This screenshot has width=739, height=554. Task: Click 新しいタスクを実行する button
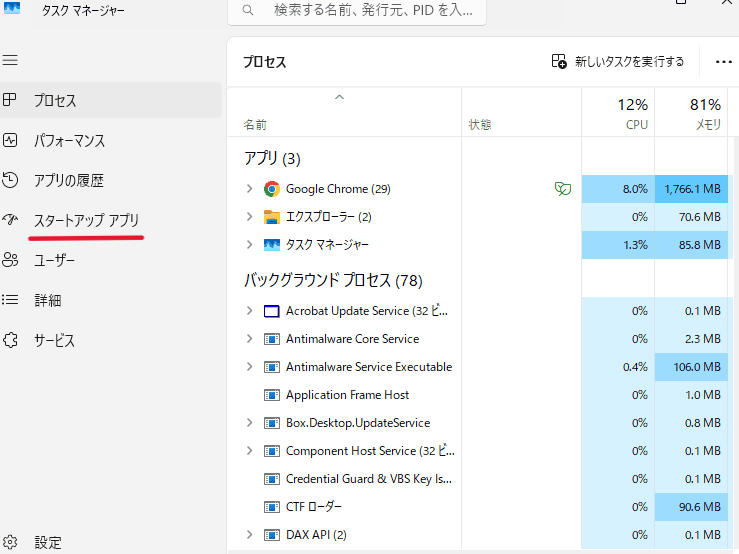point(617,61)
